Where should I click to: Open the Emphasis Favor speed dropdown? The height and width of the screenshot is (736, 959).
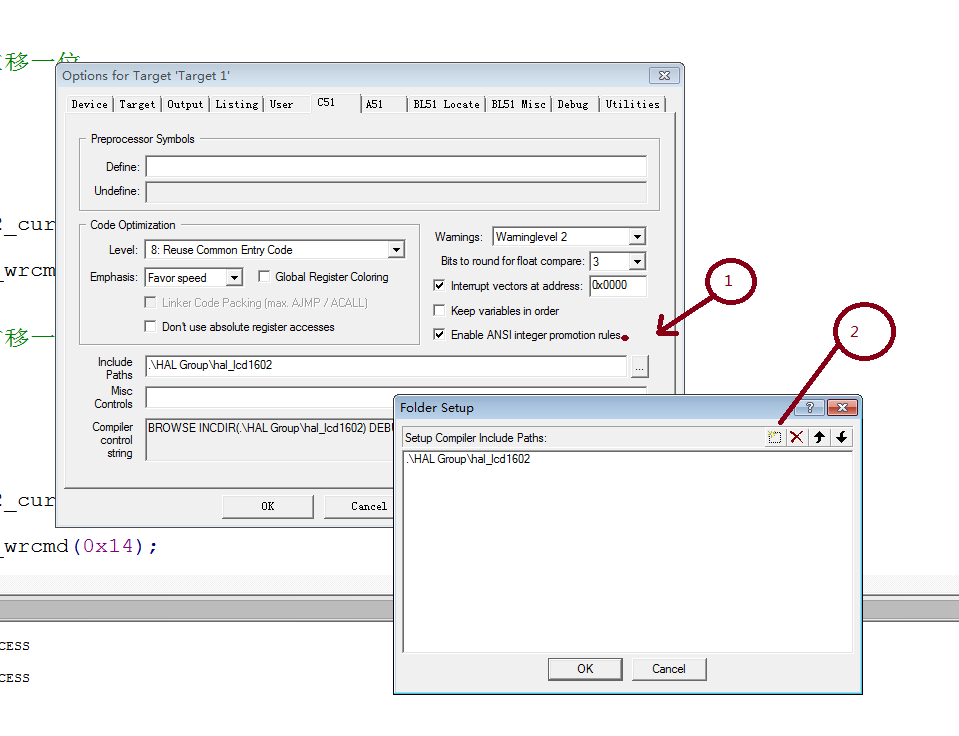click(234, 278)
